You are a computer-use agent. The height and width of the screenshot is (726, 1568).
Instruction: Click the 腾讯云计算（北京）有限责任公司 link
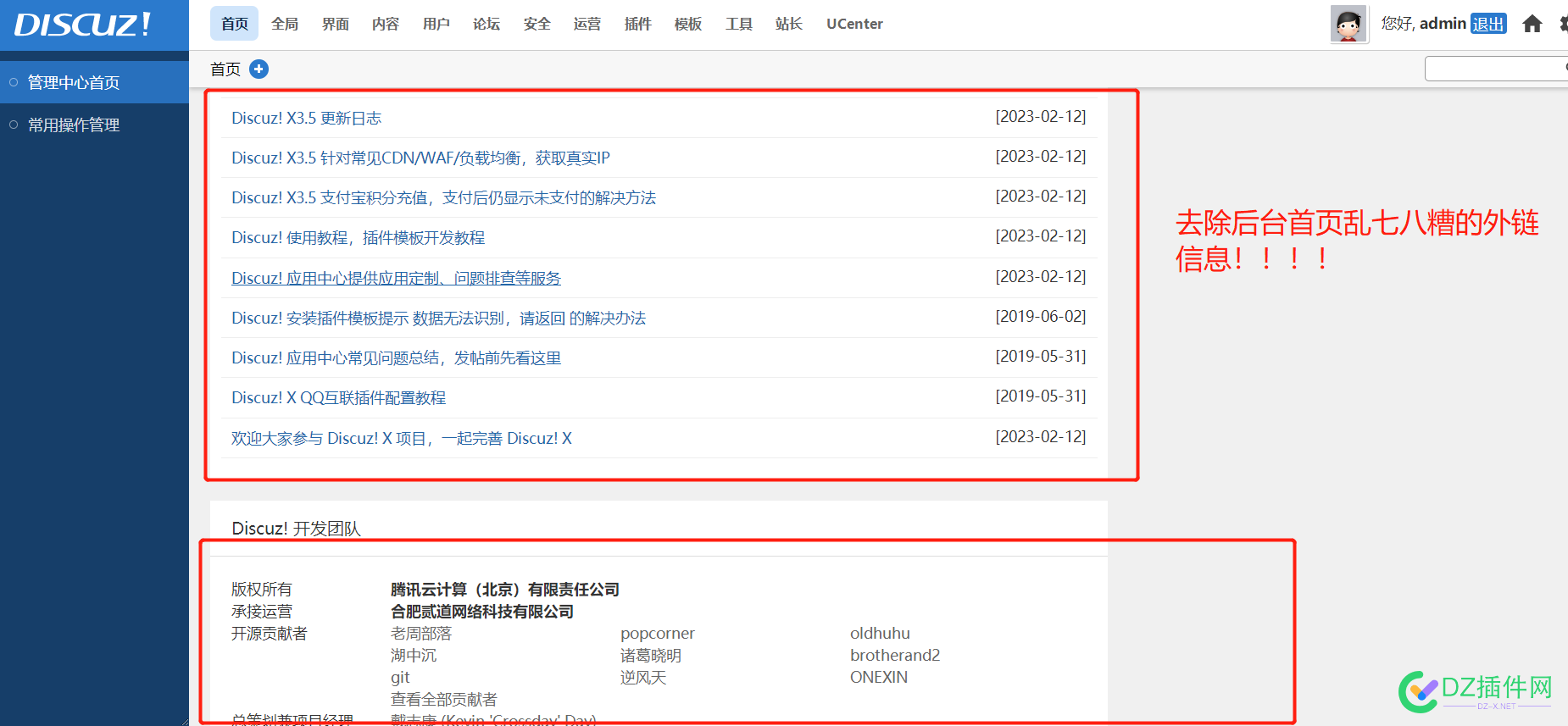(505, 589)
